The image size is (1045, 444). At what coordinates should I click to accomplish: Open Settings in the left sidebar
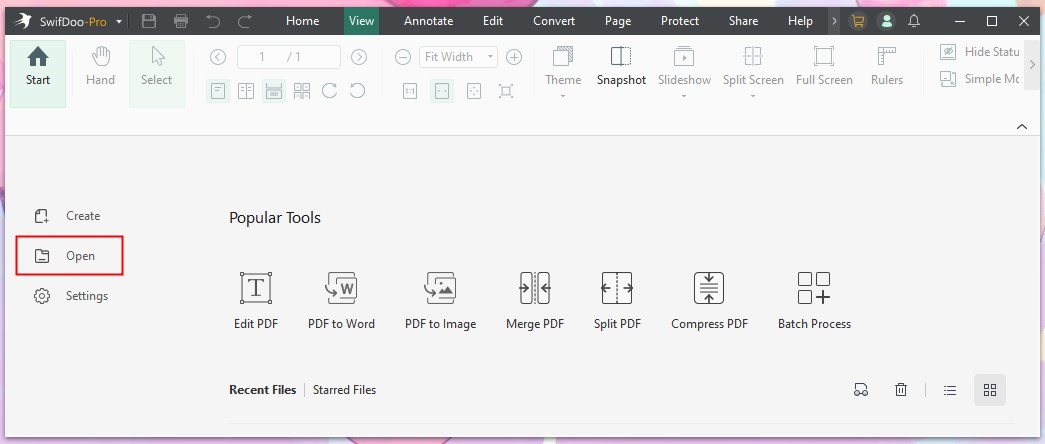click(x=71, y=295)
